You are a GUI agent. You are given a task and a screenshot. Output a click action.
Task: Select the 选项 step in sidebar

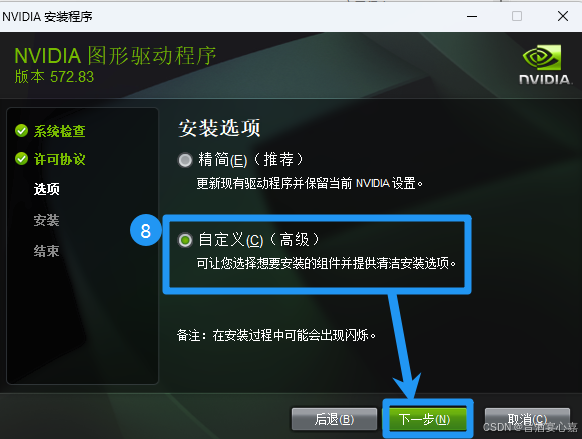tap(46, 189)
